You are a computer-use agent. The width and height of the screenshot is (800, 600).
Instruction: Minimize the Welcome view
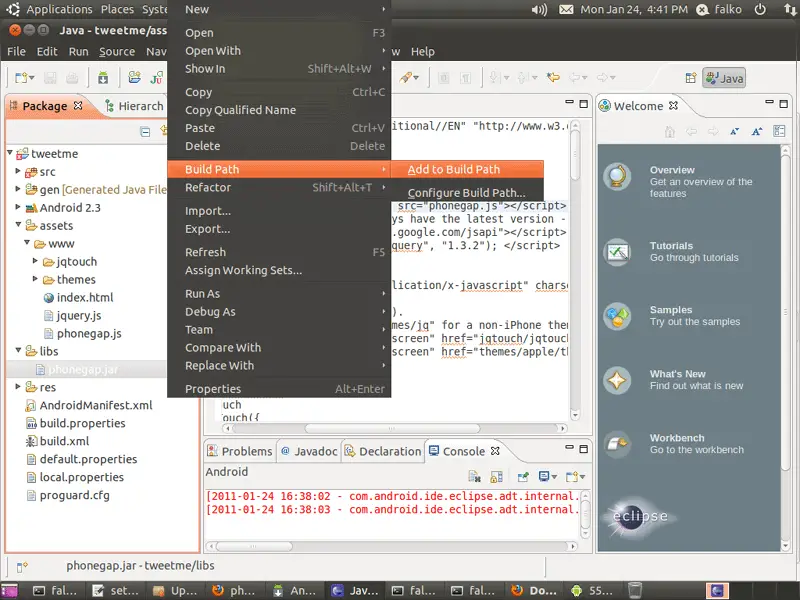[x=769, y=103]
